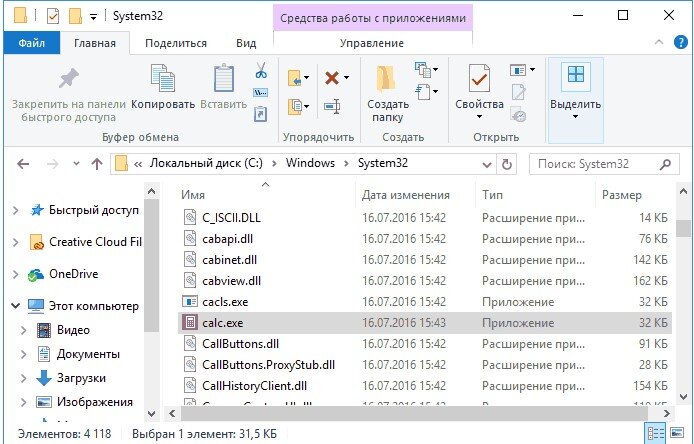
Task: Click the search magnifier icon
Action: pyautogui.click(x=665, y=164)
